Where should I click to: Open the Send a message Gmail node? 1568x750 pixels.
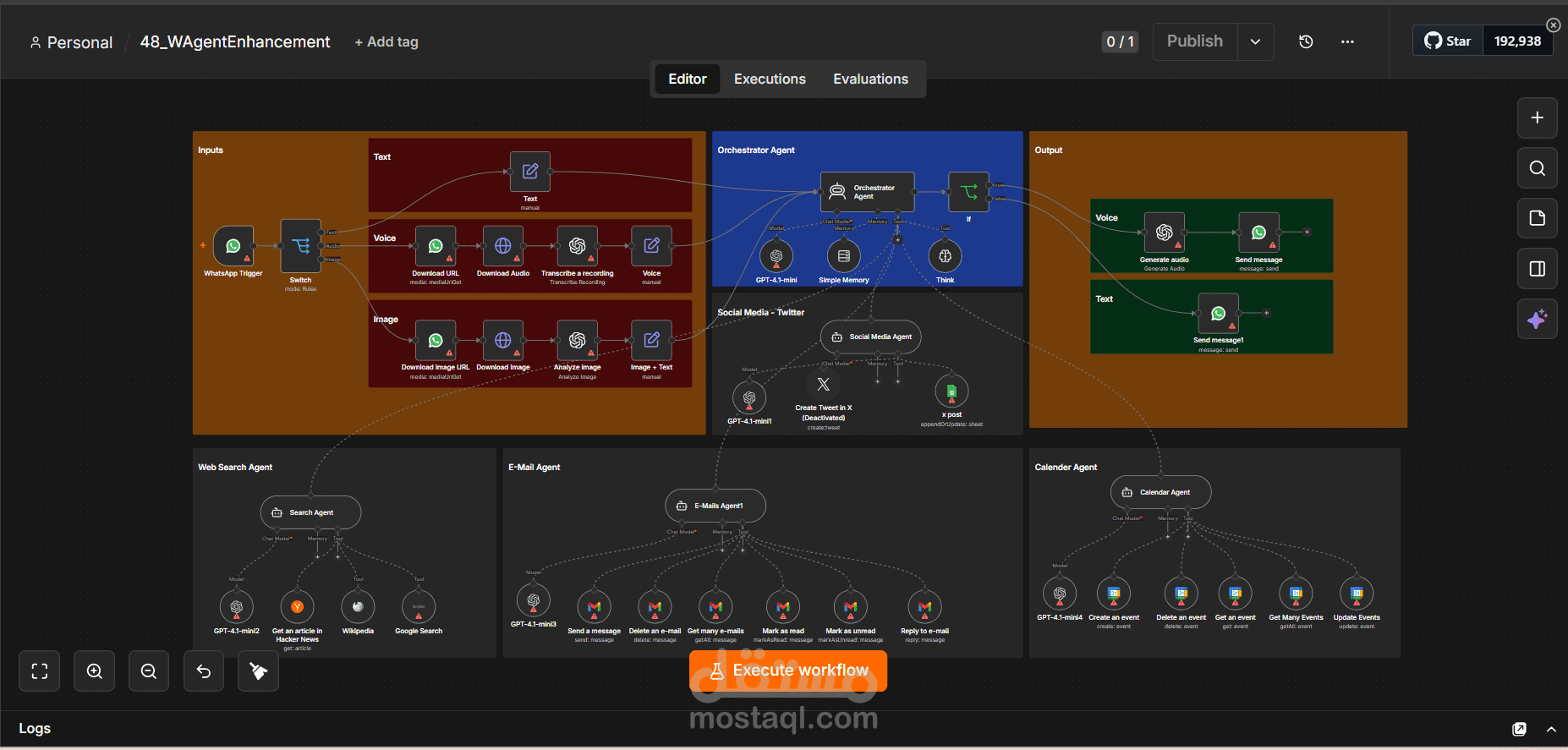(x=594, y=606)
